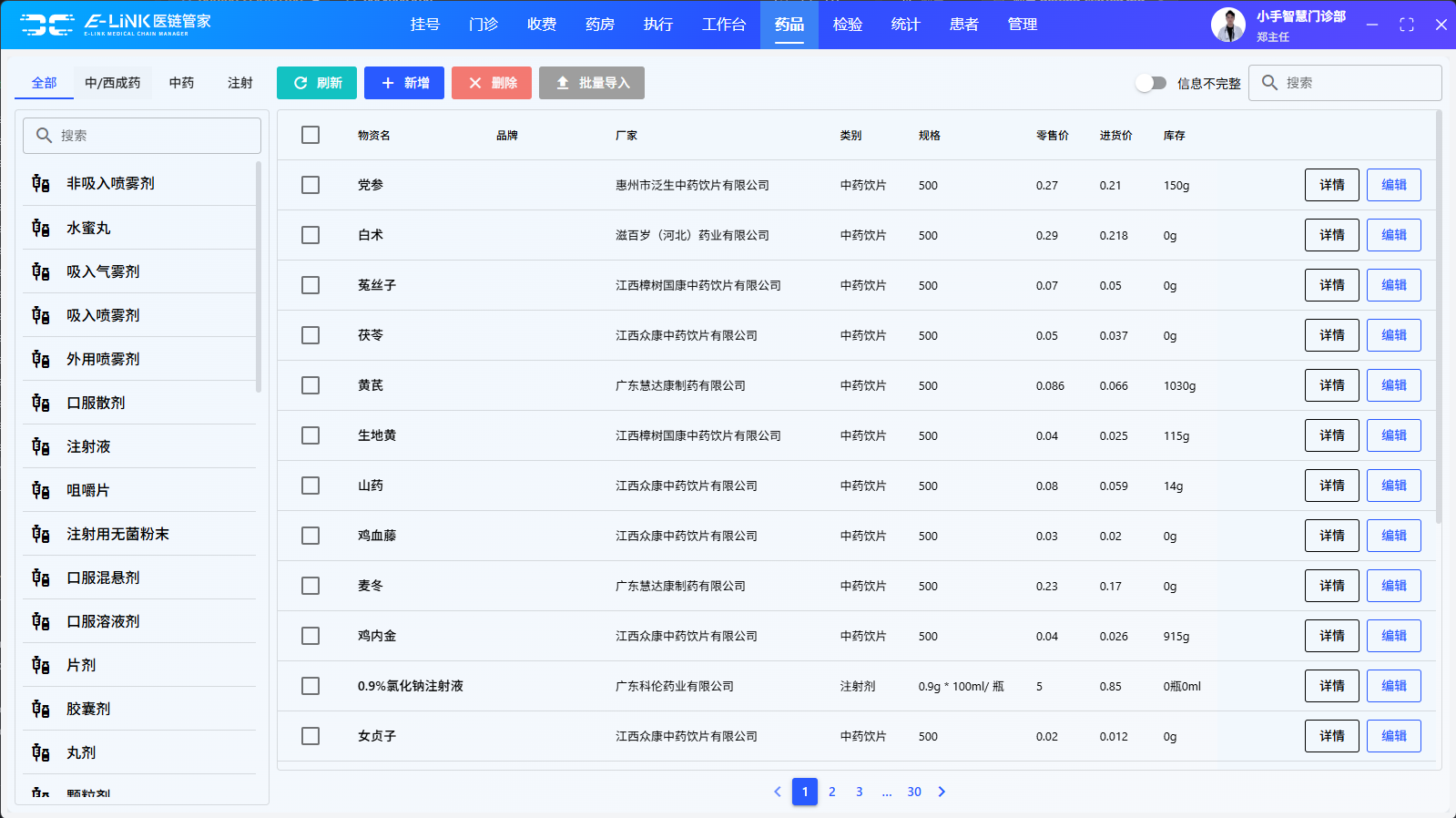Open 详情 for 党参
The height and width of the screenshot is (818, 1456).
tap(1331, 185)
